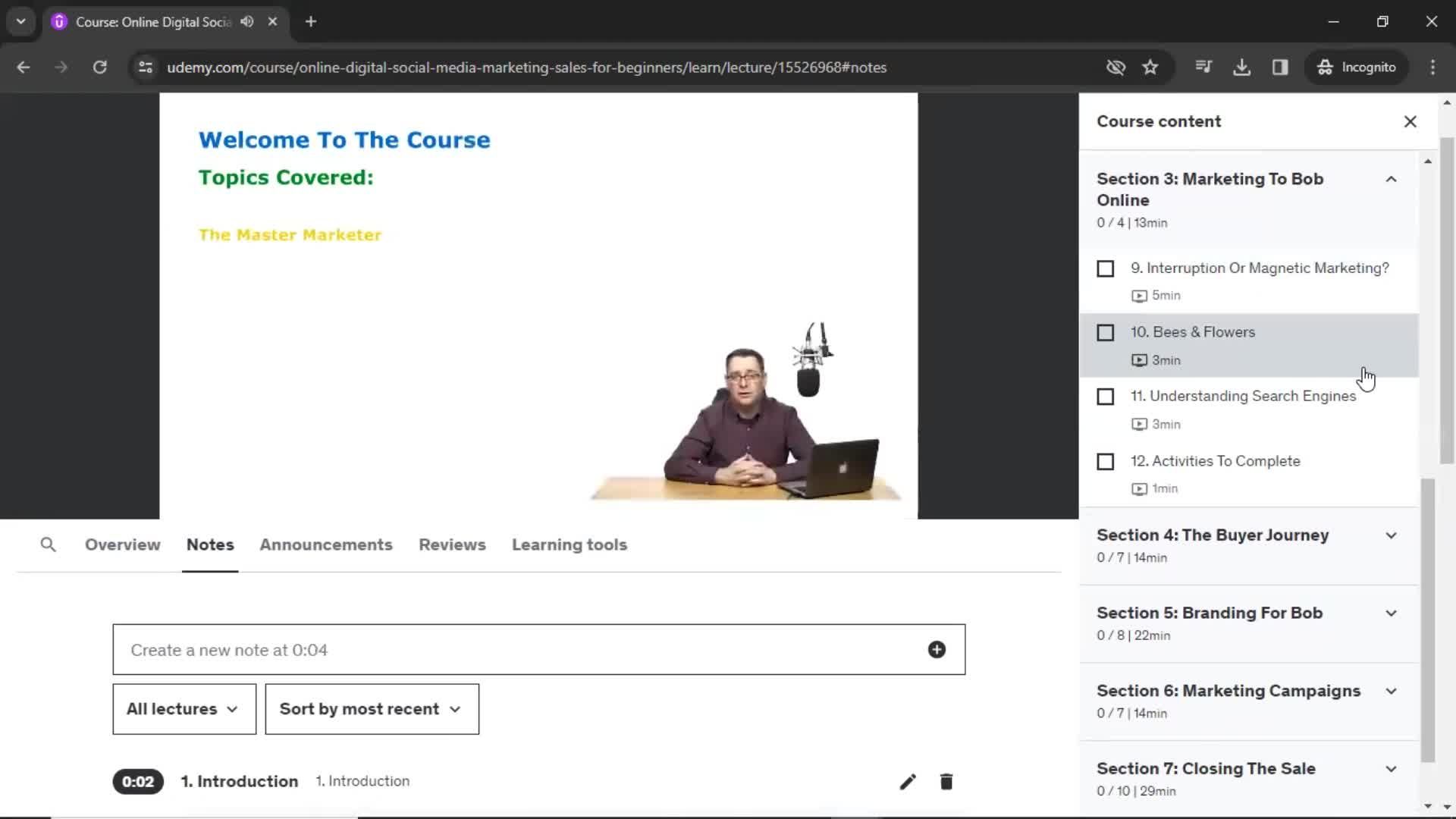Click the add note plus icon
Image resolution: width=1456 pixels, height=819 pixels.
click(937, 650)
